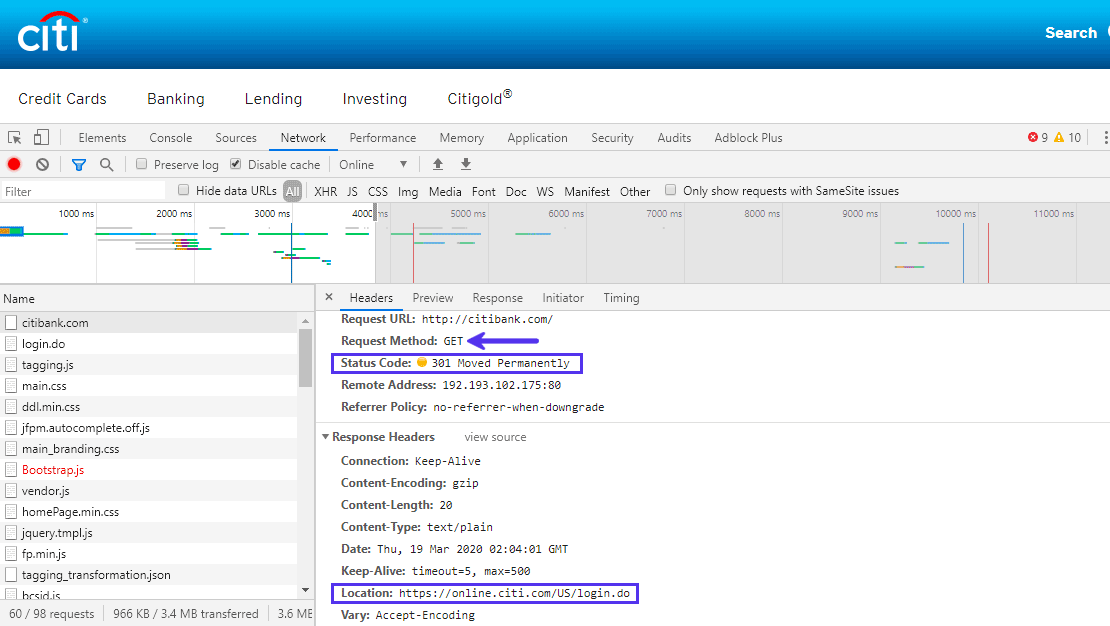
Task: Export HAR file using download arrow icon
Action: (x=465, y=164)
